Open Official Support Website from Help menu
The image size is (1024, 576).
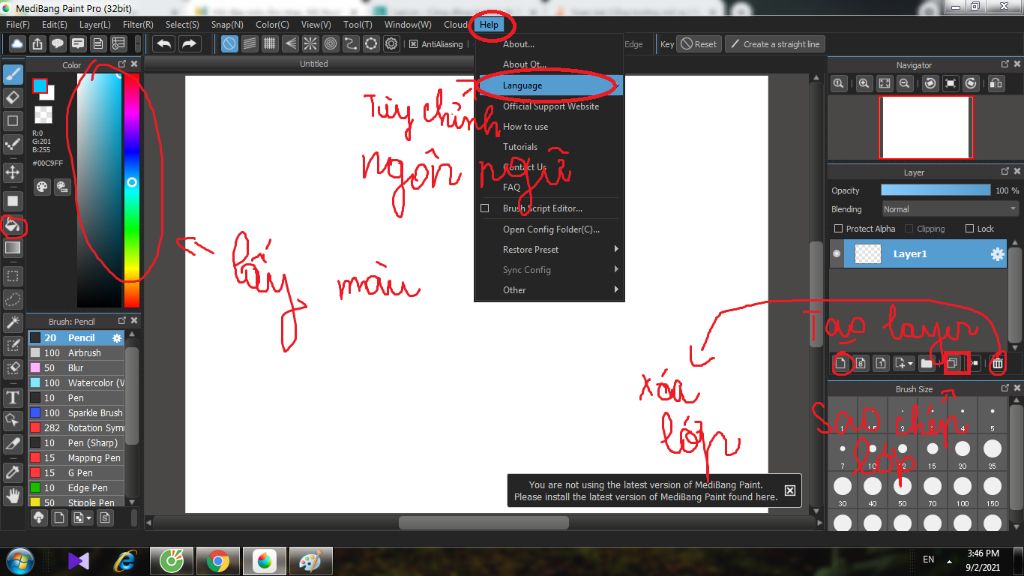coord(550,106)
